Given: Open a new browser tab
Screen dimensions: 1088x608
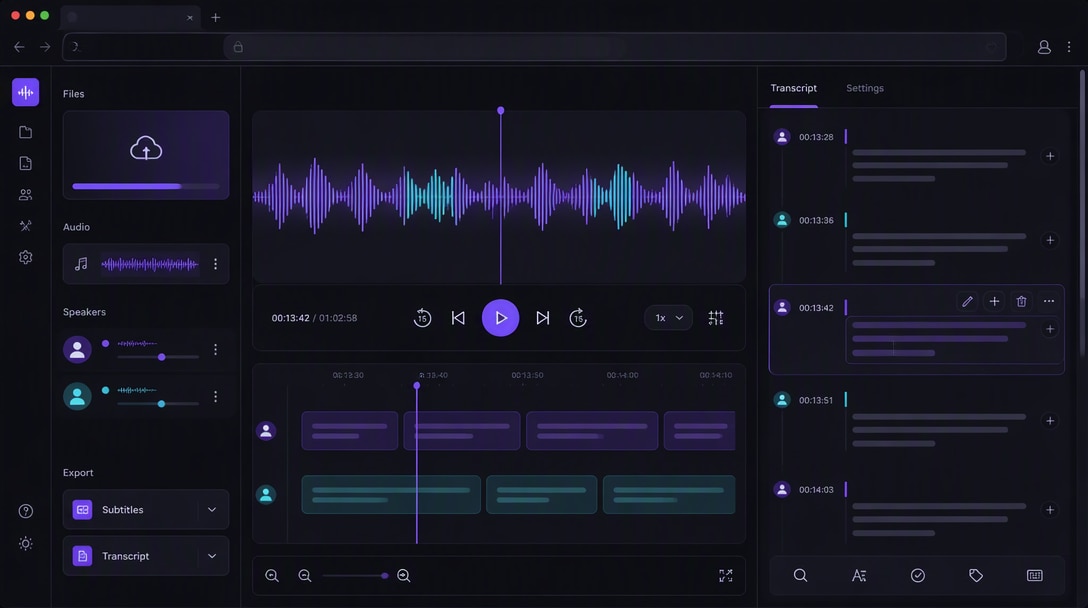Looking at the screenshot, I should (x=216, y=17).
